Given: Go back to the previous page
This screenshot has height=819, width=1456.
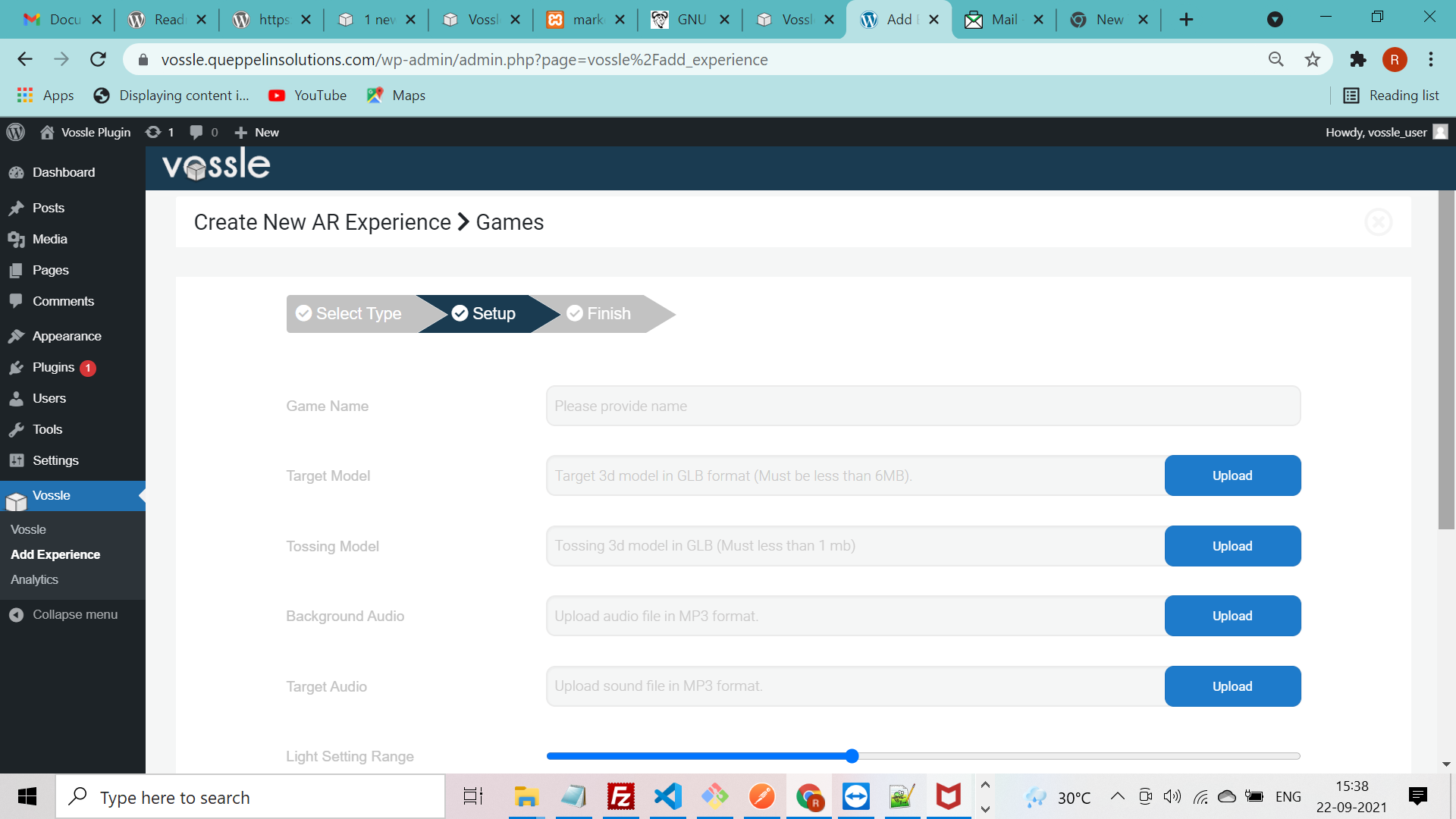Looking at the screenshot, I should (25, 59).
